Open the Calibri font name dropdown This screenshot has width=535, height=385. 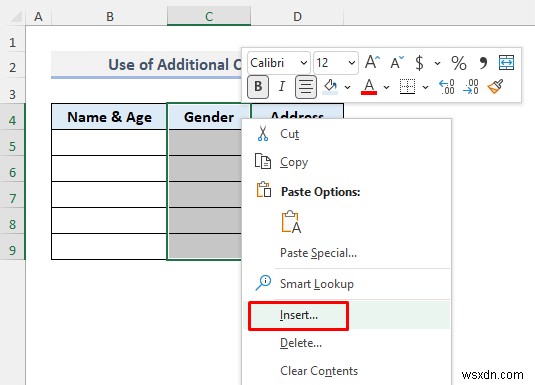pyautogui.click(x=303, y=63)
